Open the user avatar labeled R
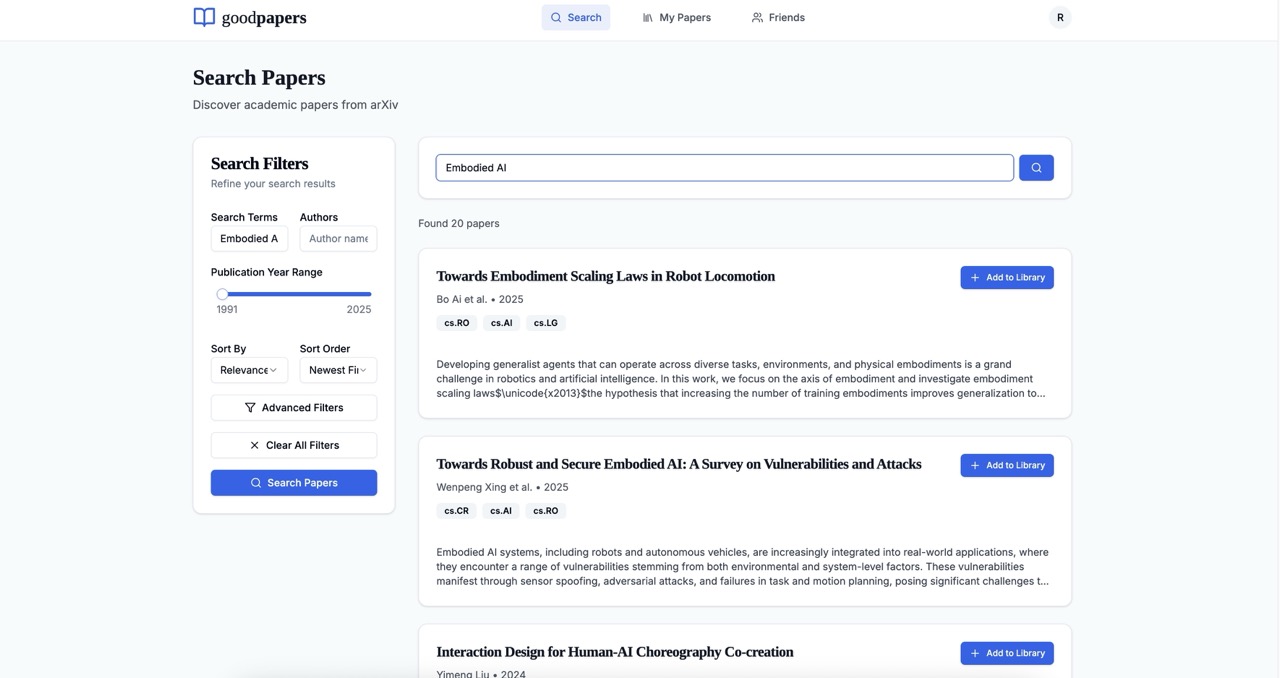The height and width of the screenshot is (678, 1280). (x=1060, y=17)
